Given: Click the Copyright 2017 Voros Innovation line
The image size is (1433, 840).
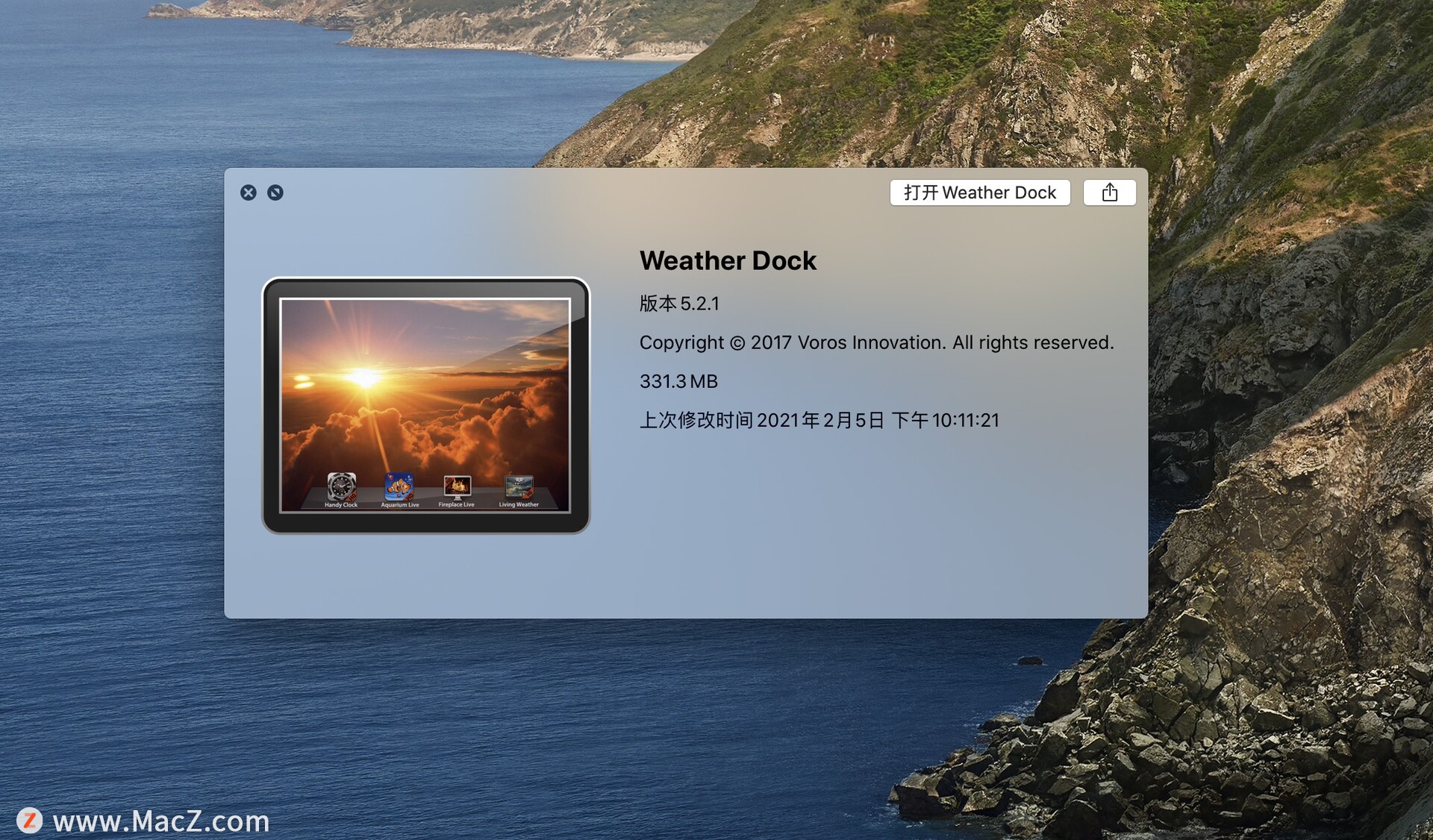Looking at the screenshot, I should point(876,342).
